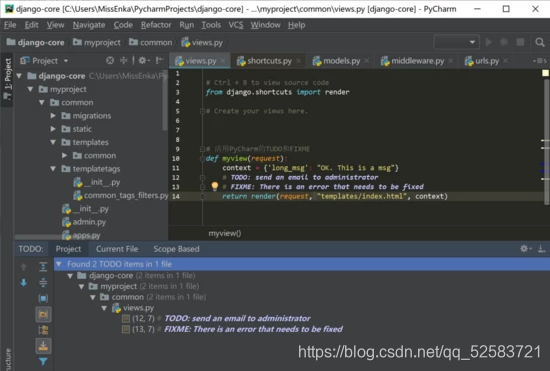Hide the Project tool window with the Hide icon
This screenshot has height=371, width=550.
(x=160, y=61)
